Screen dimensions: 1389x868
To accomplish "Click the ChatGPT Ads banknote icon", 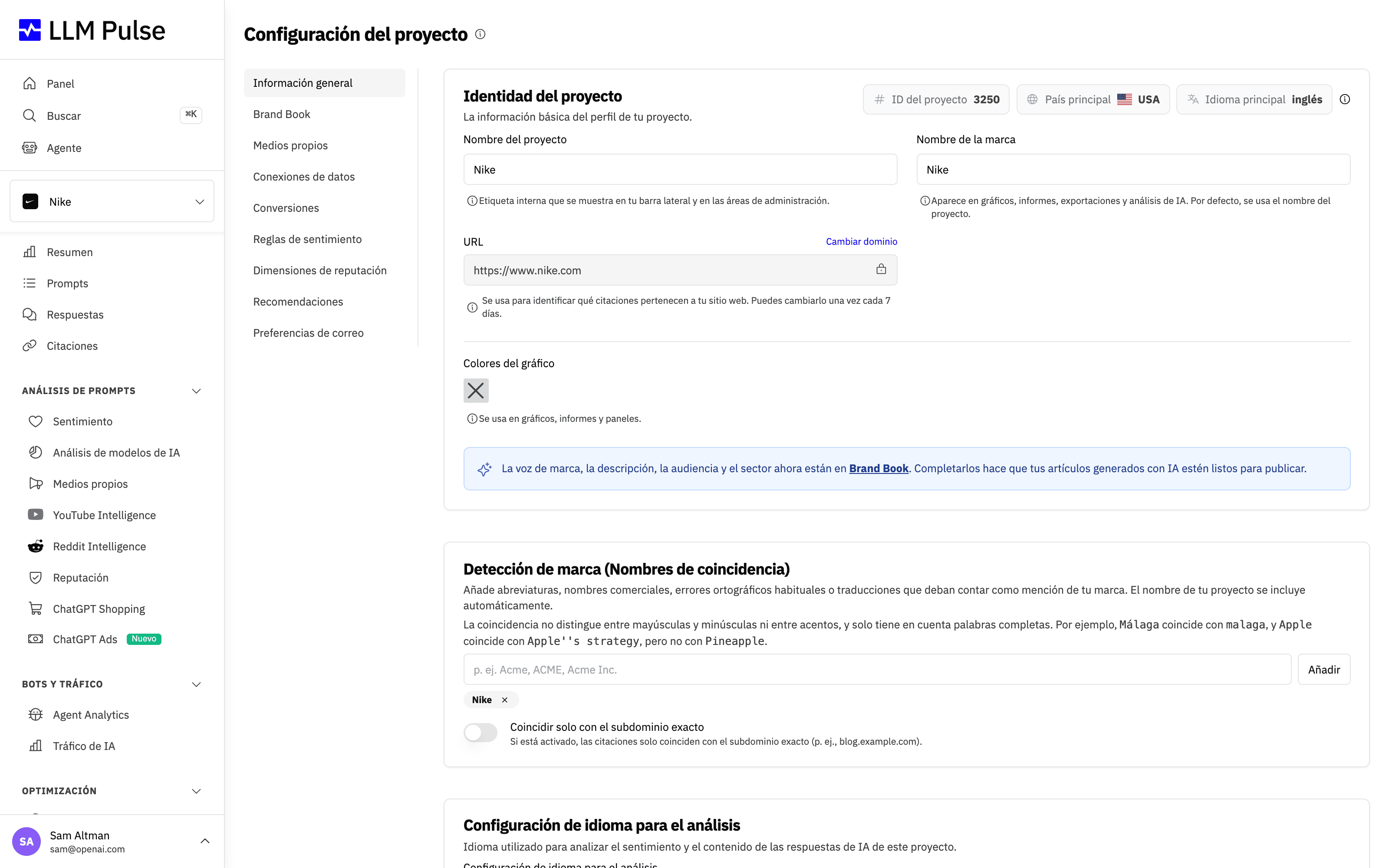I will coord(36,639).
